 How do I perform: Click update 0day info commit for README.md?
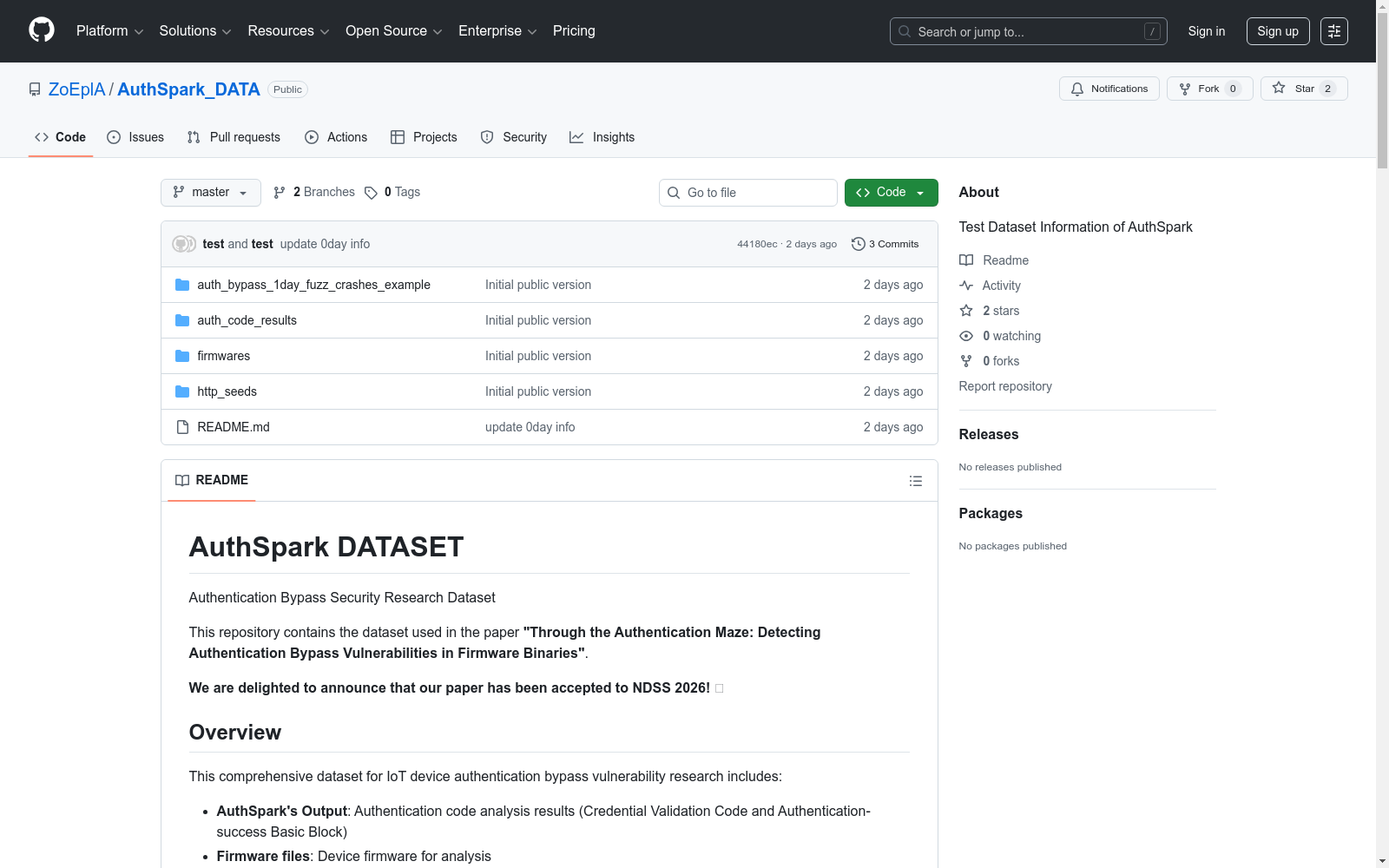[530, 427]
